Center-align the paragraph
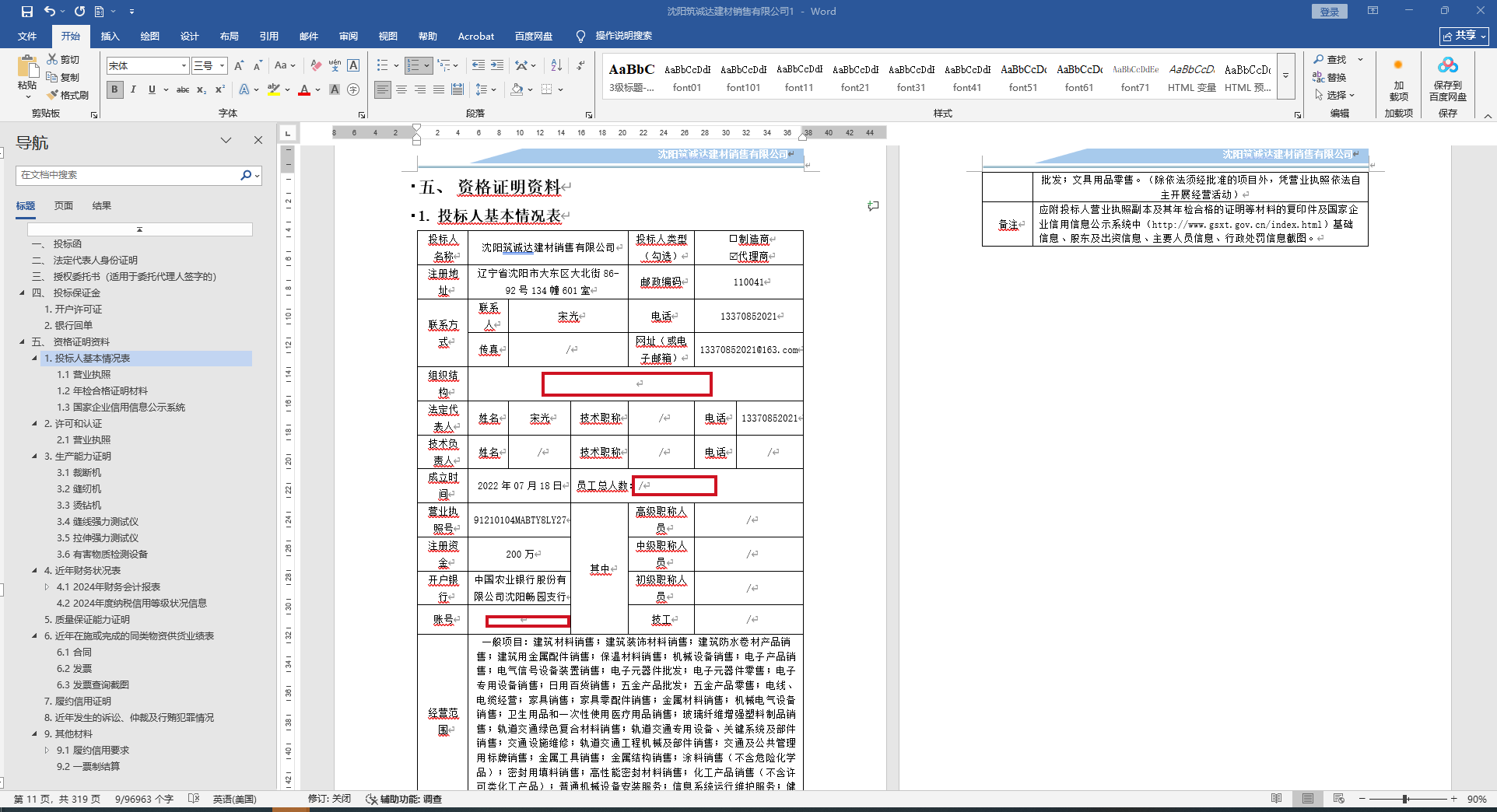Image resolution: width=1497 pixels, height=812 pixels. coord(401,89)
